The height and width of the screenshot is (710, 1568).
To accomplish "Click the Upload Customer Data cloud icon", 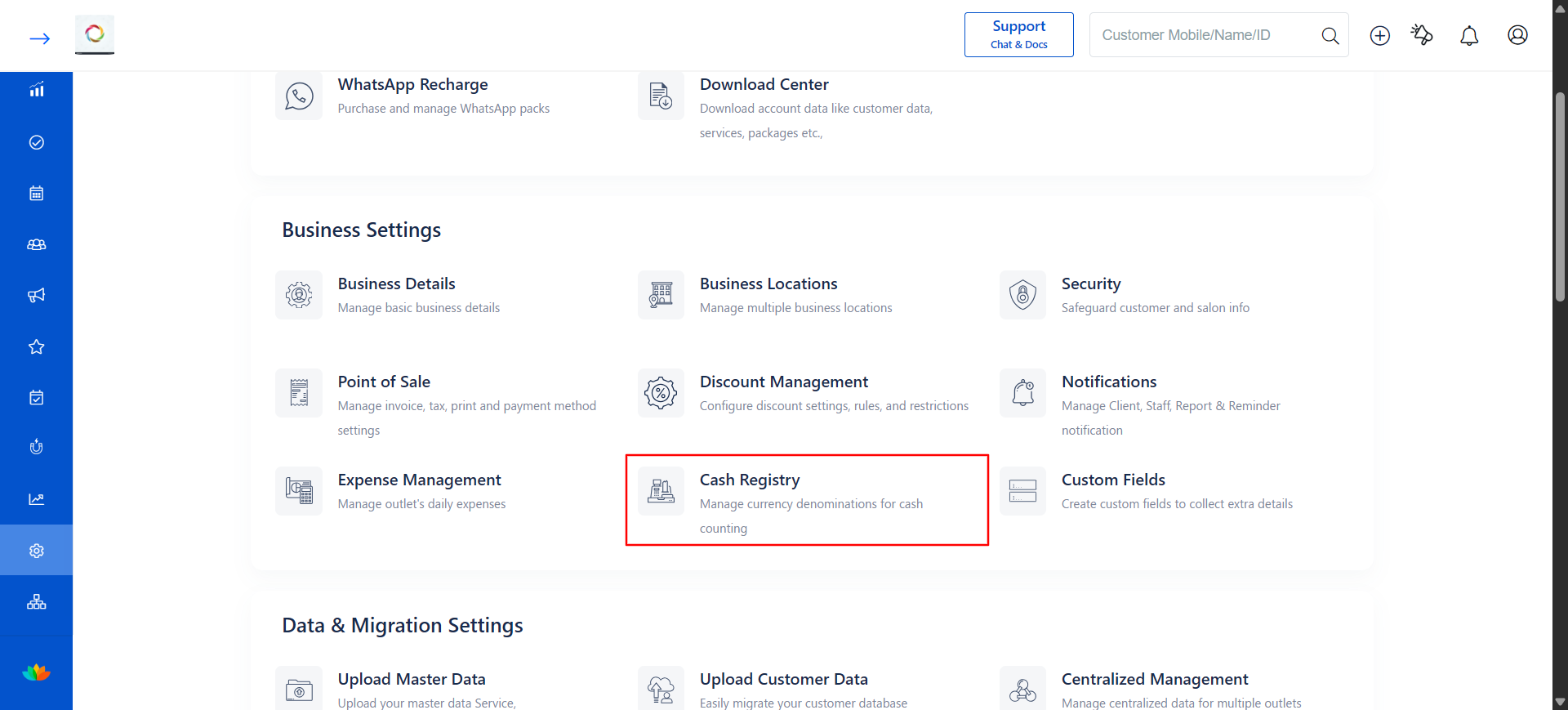I will coord(661,690).
